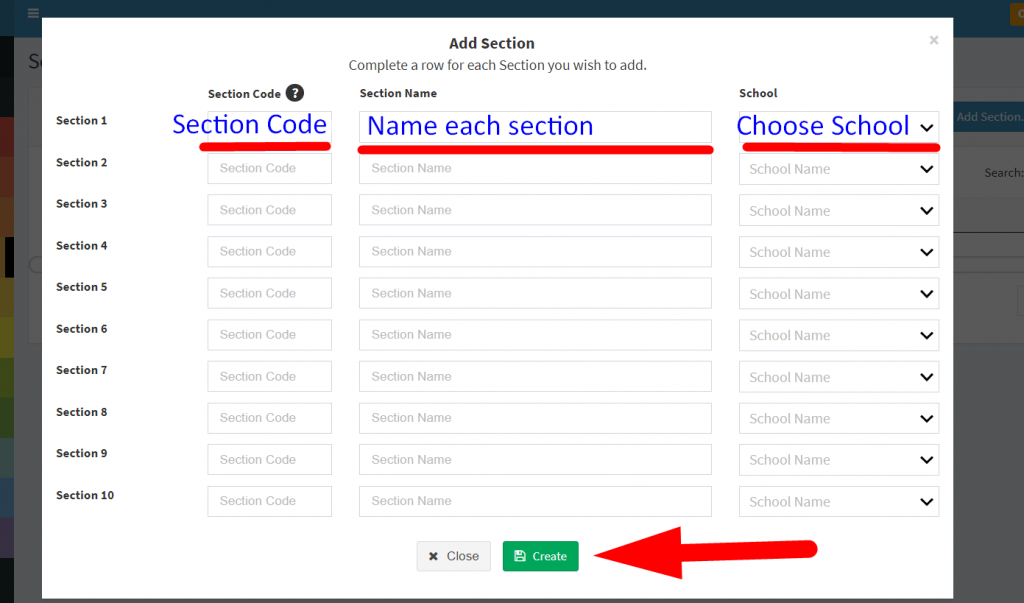Open the Section 9 School Name dropdown
Screen dimensions: 1024x603
coord(839,460)
